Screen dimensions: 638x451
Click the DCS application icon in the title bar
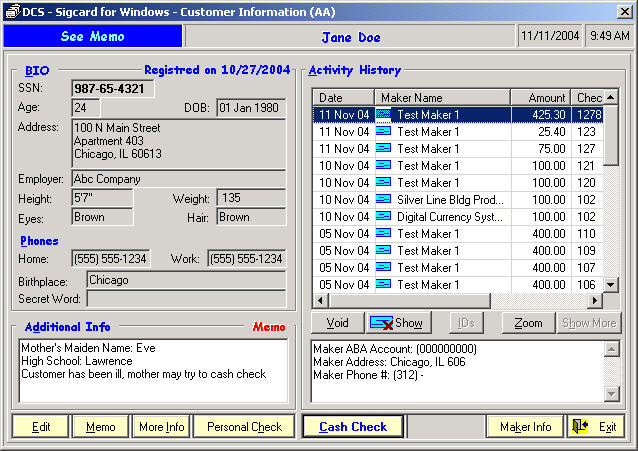(x=12, y=11)
